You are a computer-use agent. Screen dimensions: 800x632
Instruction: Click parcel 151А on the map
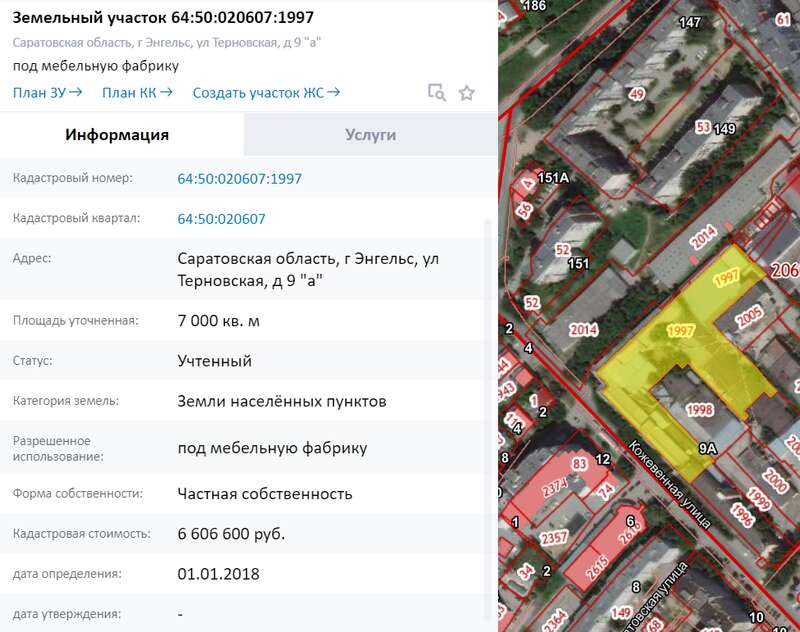[x=553, y=177]
